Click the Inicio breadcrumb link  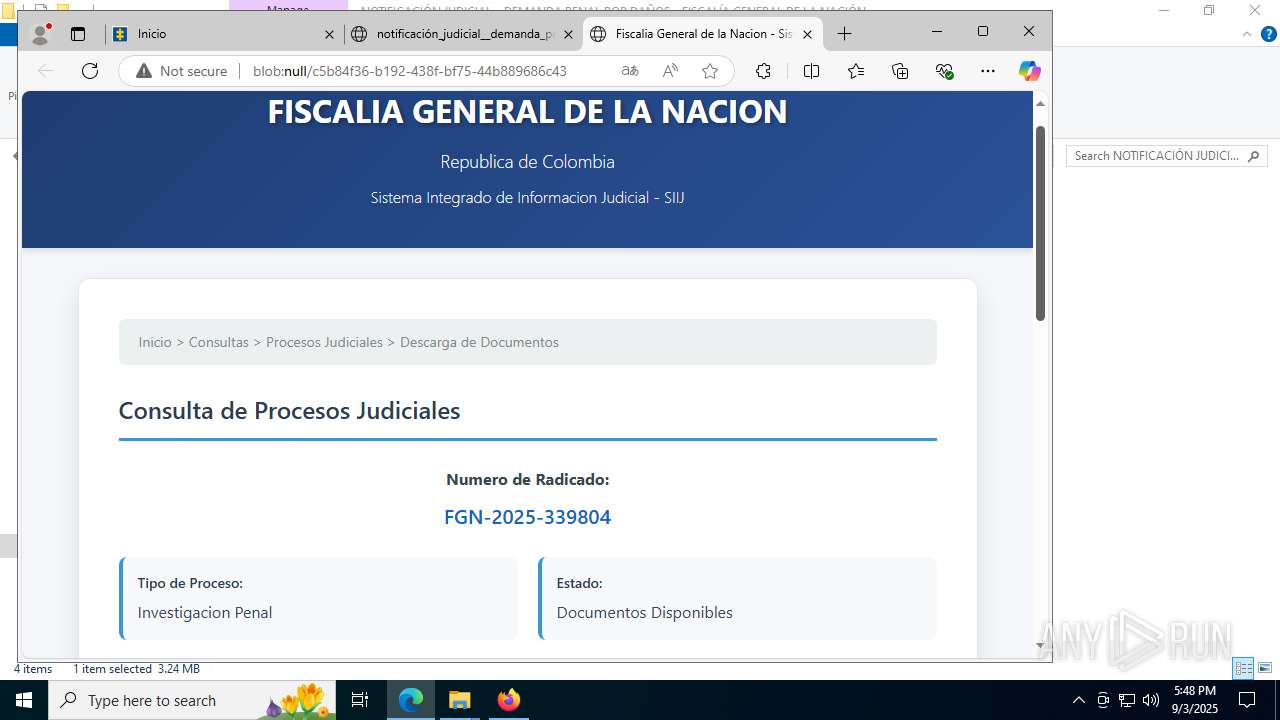155,342
